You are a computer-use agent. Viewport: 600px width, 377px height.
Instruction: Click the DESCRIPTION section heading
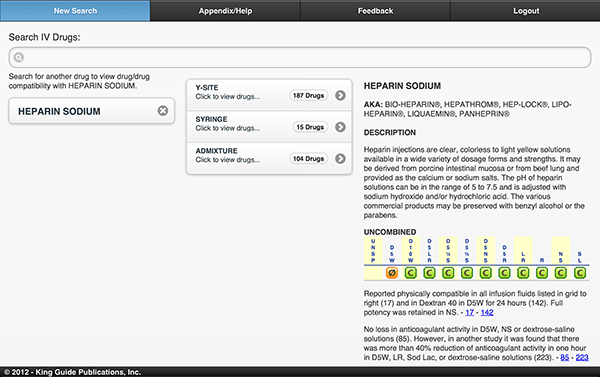(390, 132)
